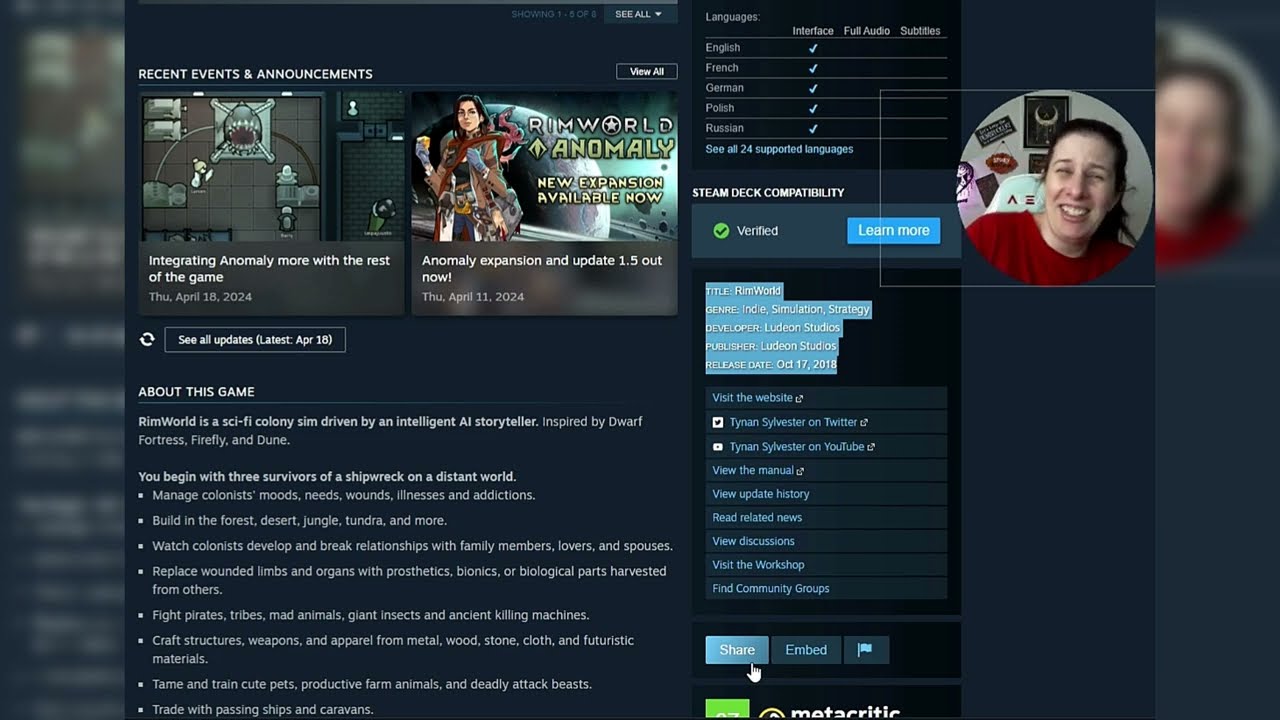Click the Share button
This screenshot has width=1280, height=720.
[737, 650]
